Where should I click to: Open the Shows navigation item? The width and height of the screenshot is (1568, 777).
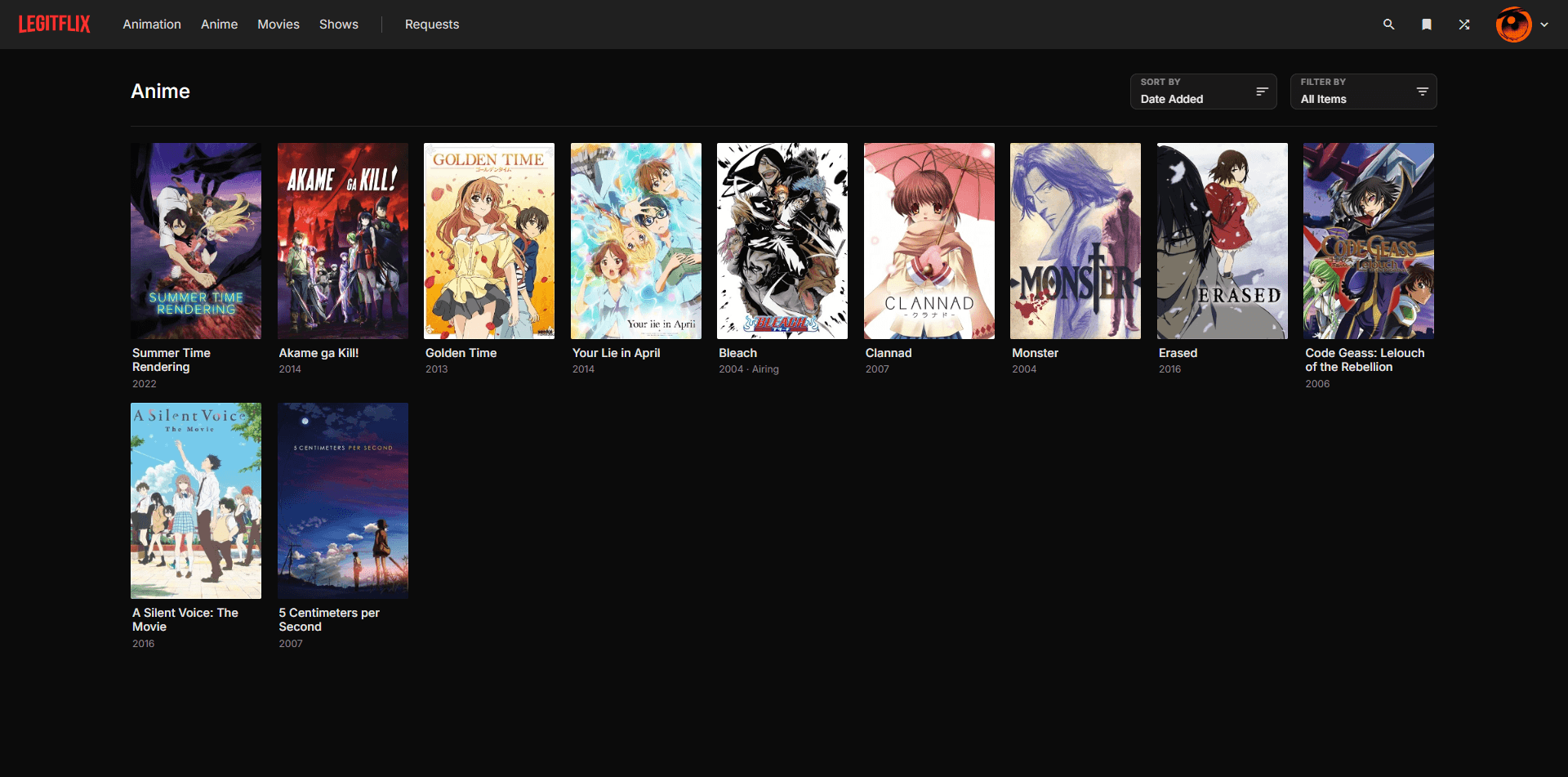point(339,25)
